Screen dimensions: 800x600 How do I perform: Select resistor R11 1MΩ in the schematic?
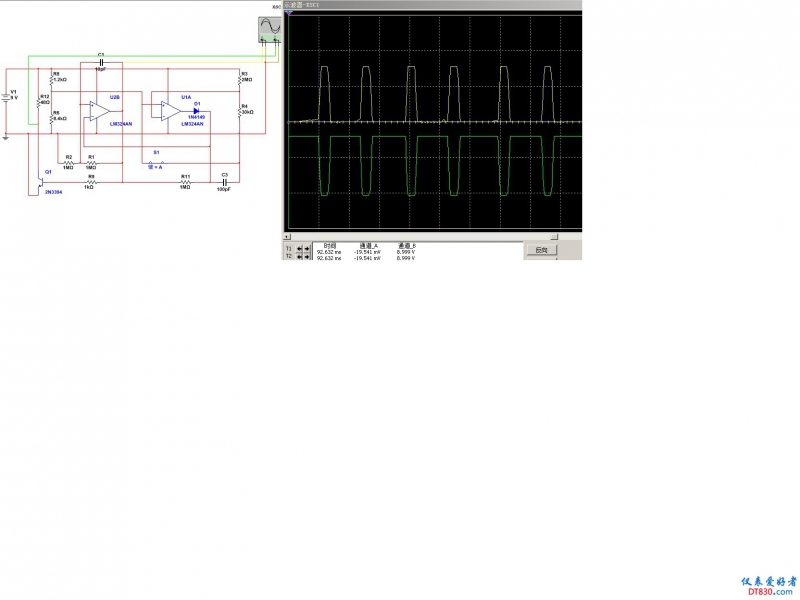click(185, 182)
